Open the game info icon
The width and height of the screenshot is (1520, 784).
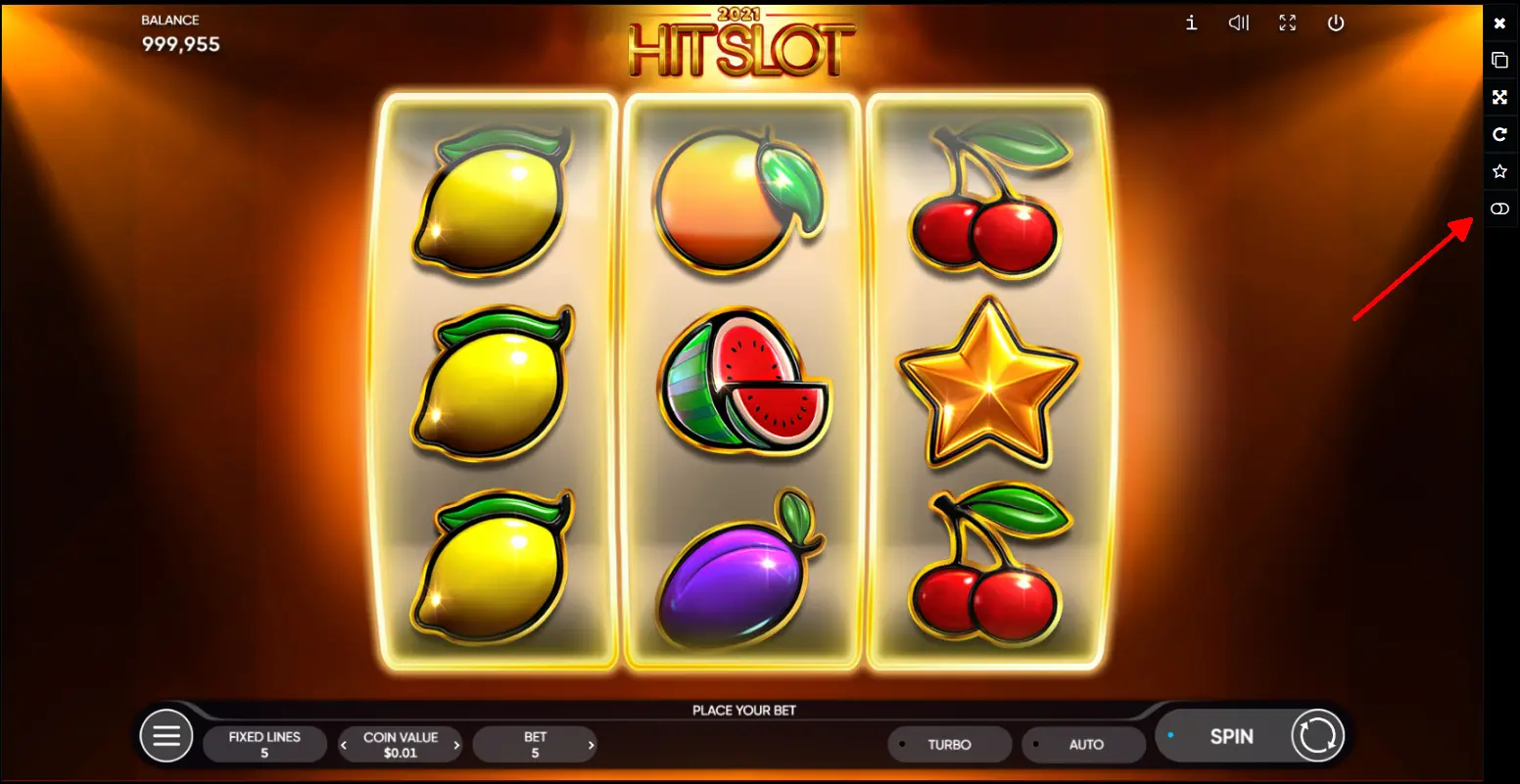[x=1191, y=23]
